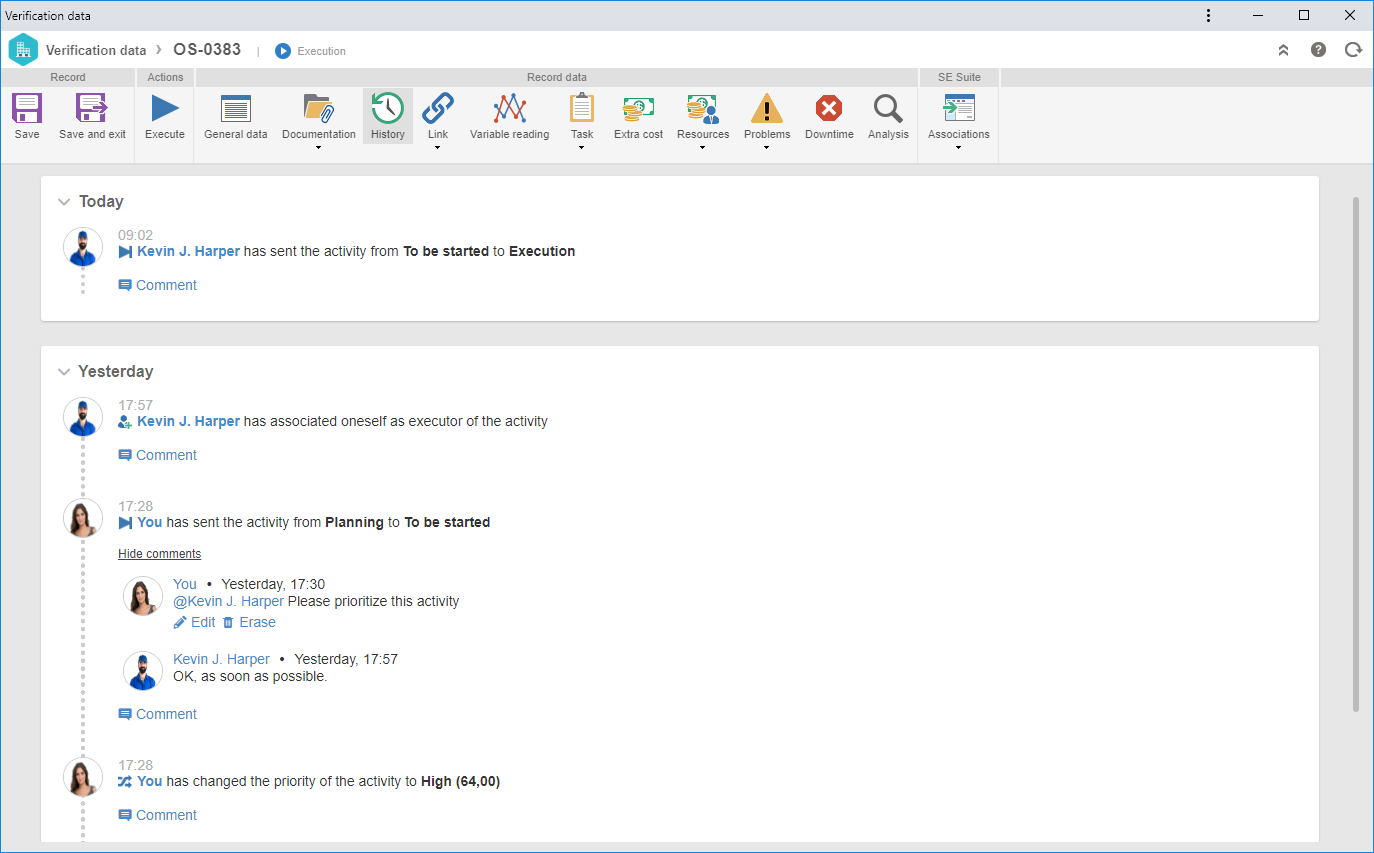Click Kevin J. Harper comment author name
The width and height of the screenshot is (1374, 853).
click(221, 659)
